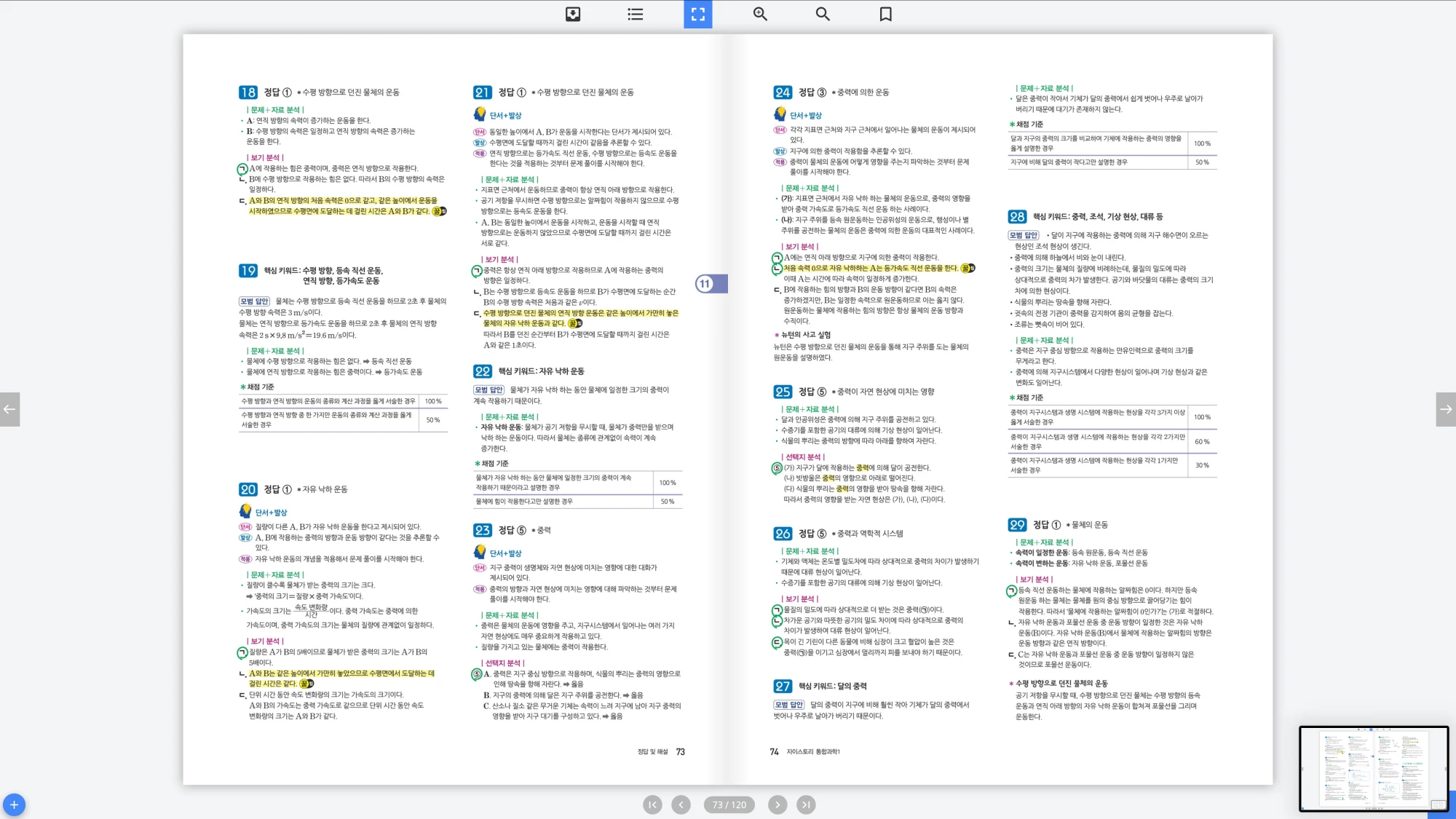This screenshot has height=819, width=1456.
Task: Click the page number indicator 73 / 120
Action: [729, 804]
